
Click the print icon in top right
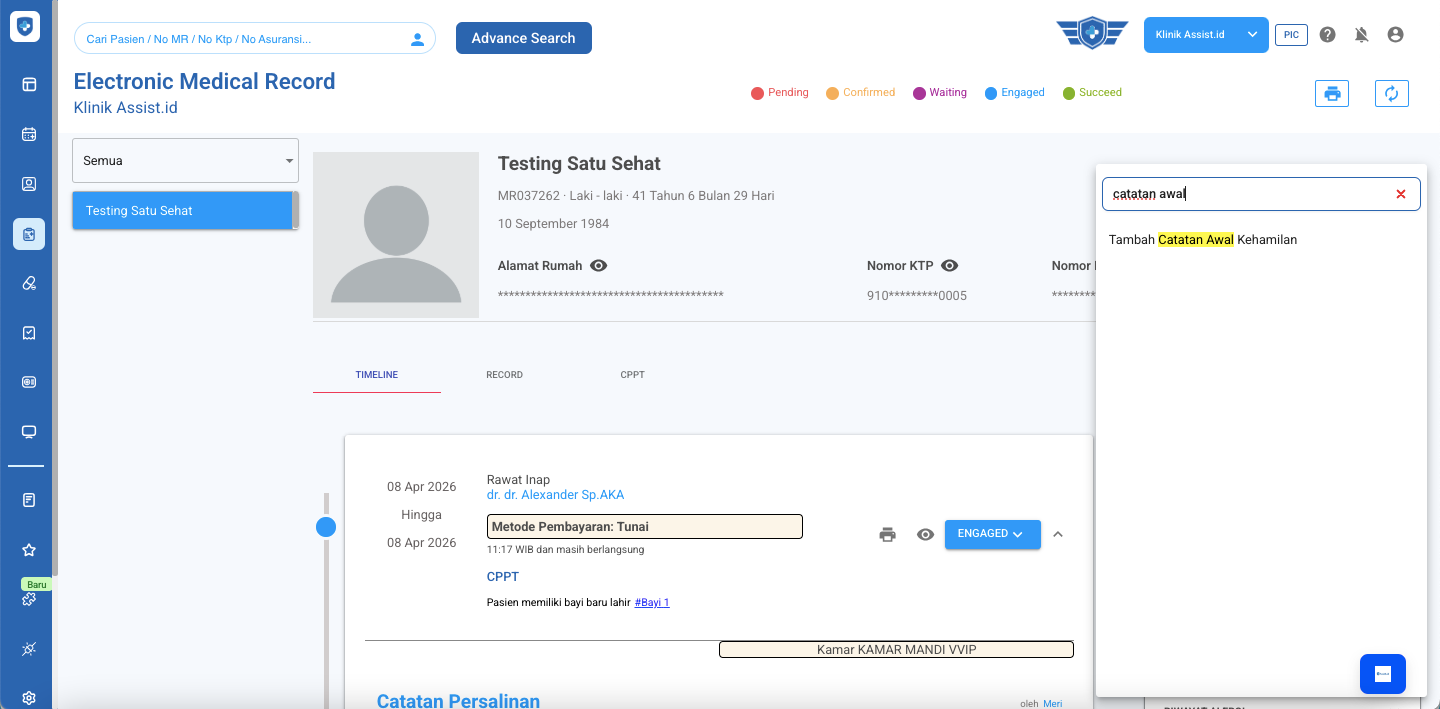pos(1331,94)
